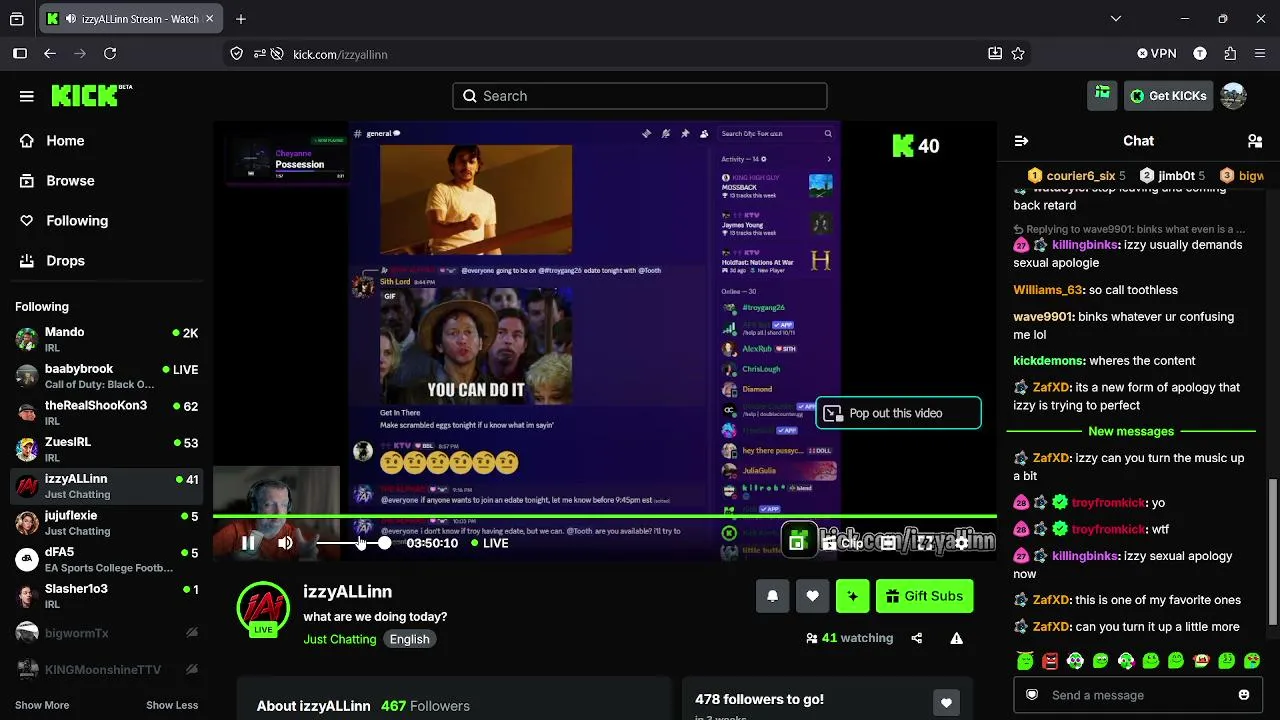1280x720 pixels.
Task: Click gifter jimb0t in chat leaderboard
Action: point(1172,176)
